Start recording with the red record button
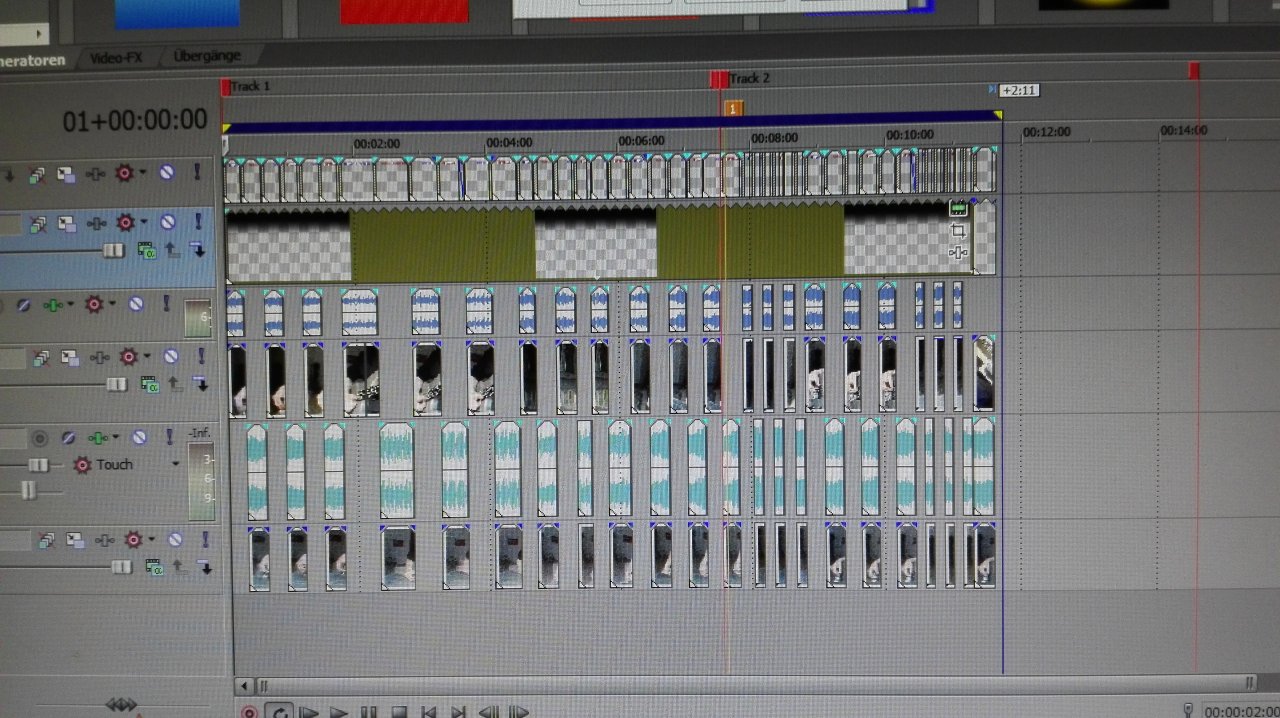Screen dimensions: 1280x718 coord(249,712)
